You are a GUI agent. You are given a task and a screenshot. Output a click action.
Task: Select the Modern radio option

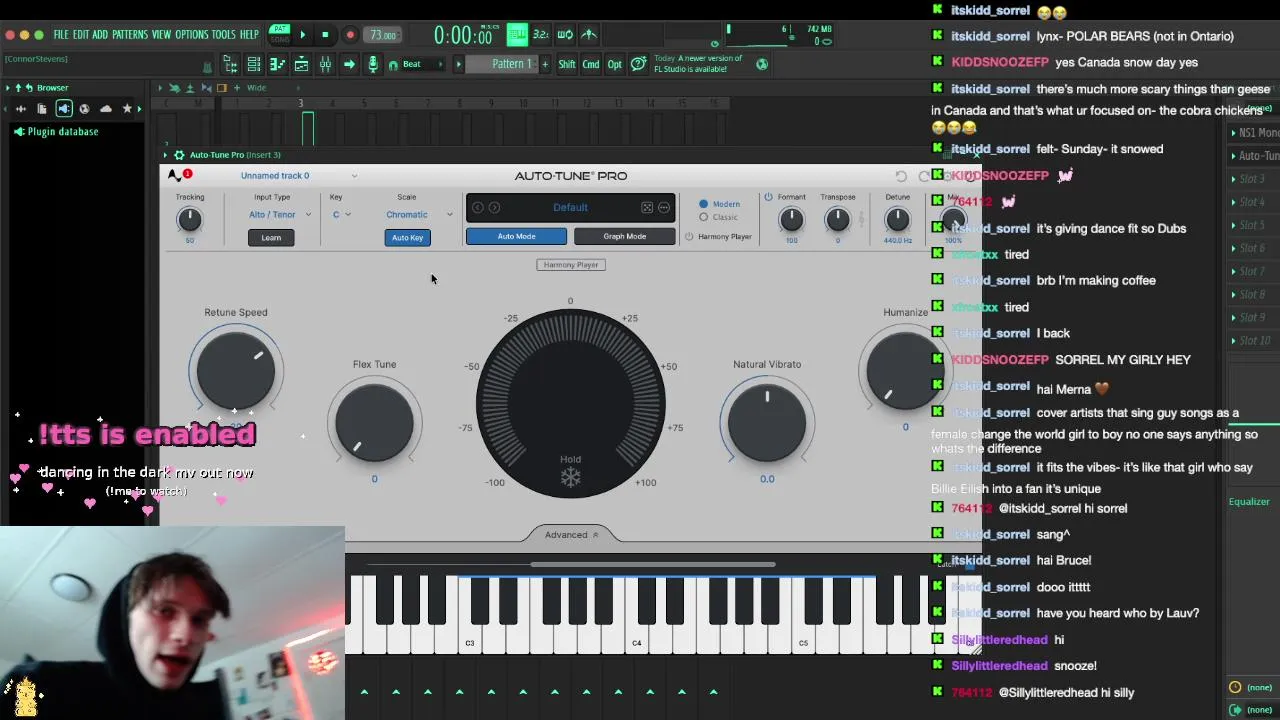pyautogui.click(x=704, y=204)
